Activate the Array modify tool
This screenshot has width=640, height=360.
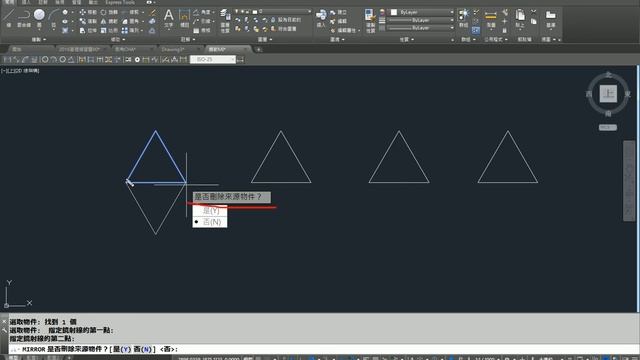click(x=130, y=30)
